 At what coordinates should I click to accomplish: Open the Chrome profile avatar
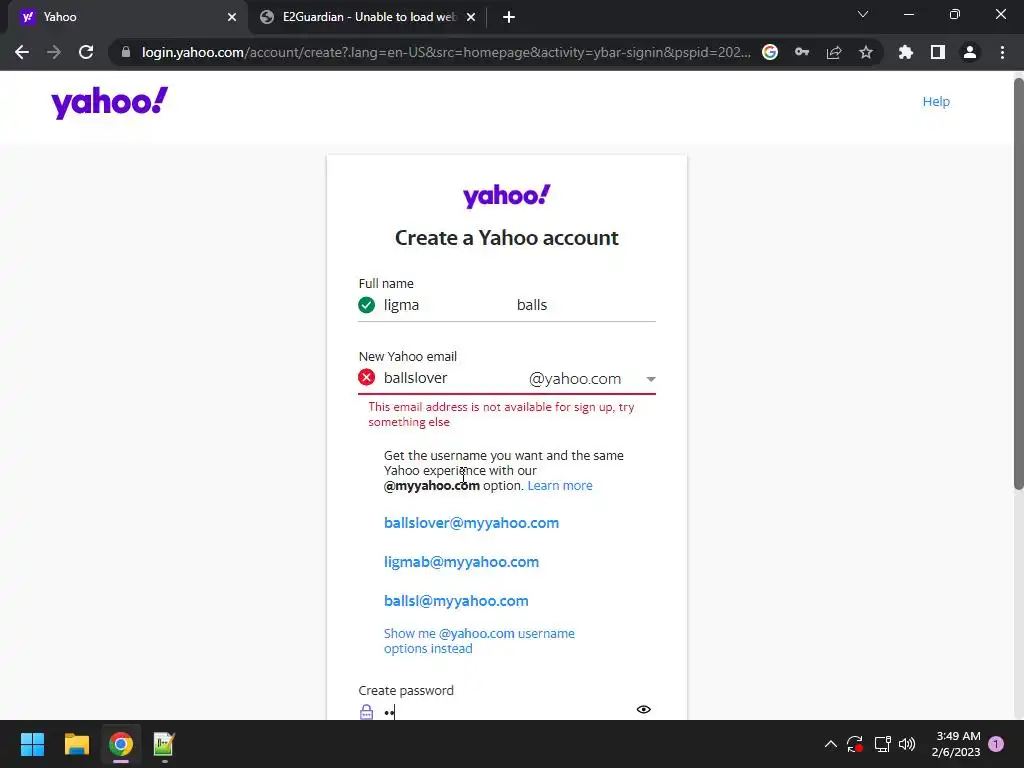coord(970,52)
